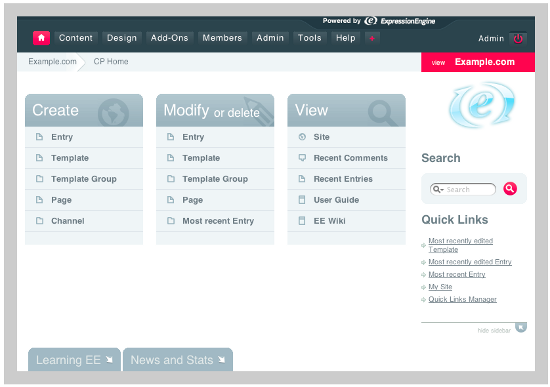Hide the sidebar with arrow icon
550x387 pixels.
[521, 327]
